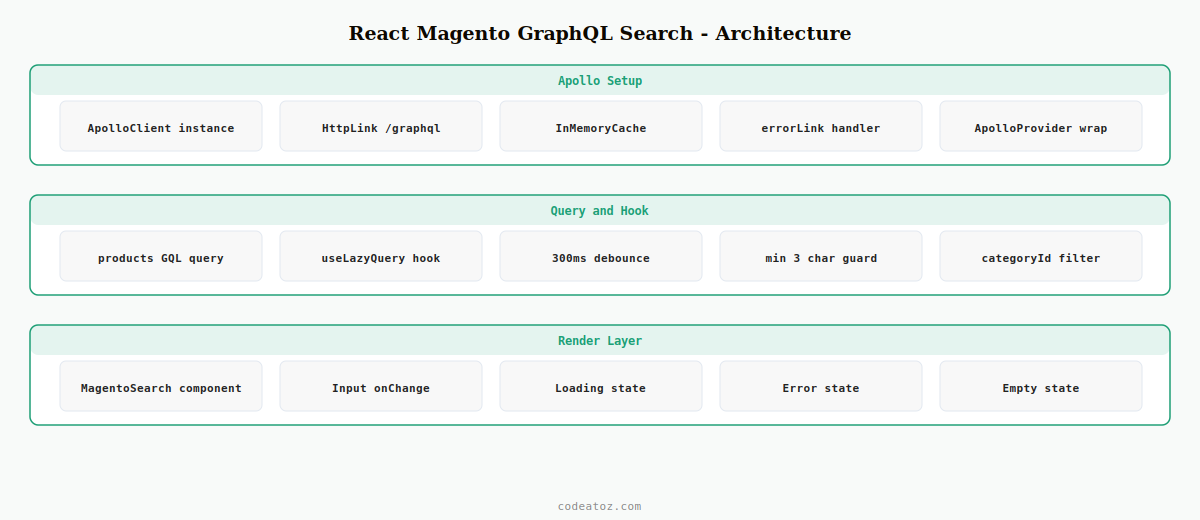Click the ApolloProvider wrap box
Viewport: 1200px width, 520px height.
tap(1041, 126)
